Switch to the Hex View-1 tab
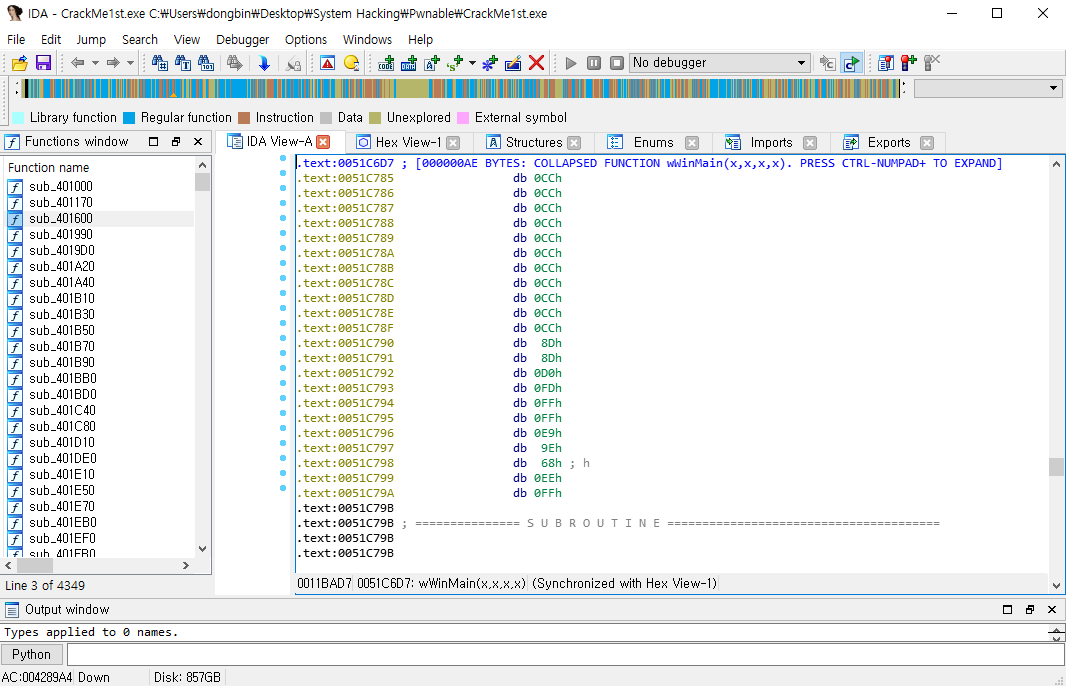 tap(408, 142)
